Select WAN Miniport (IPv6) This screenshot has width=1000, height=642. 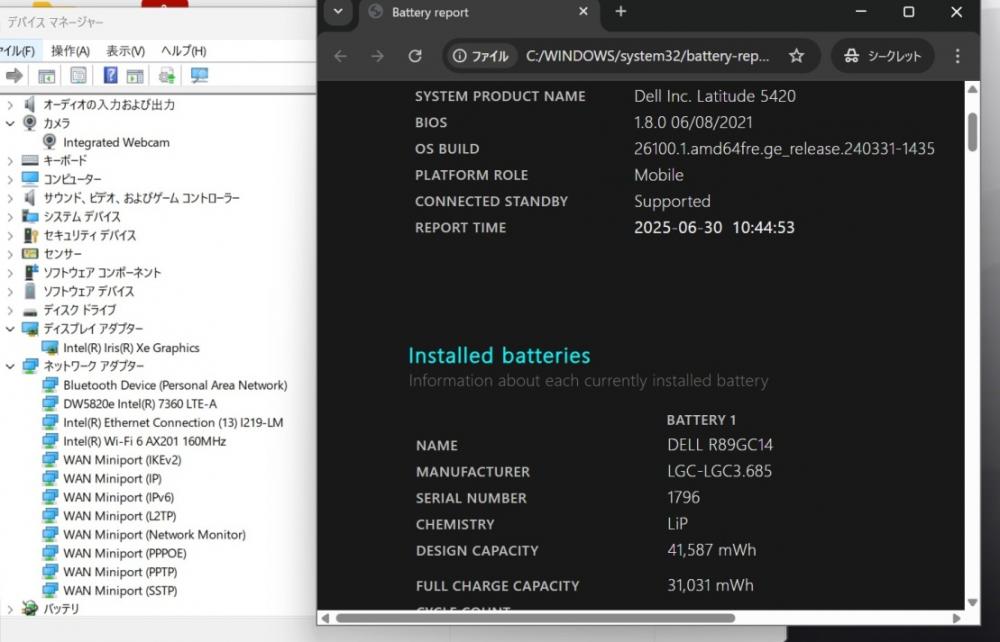click(x=118, y=497)
